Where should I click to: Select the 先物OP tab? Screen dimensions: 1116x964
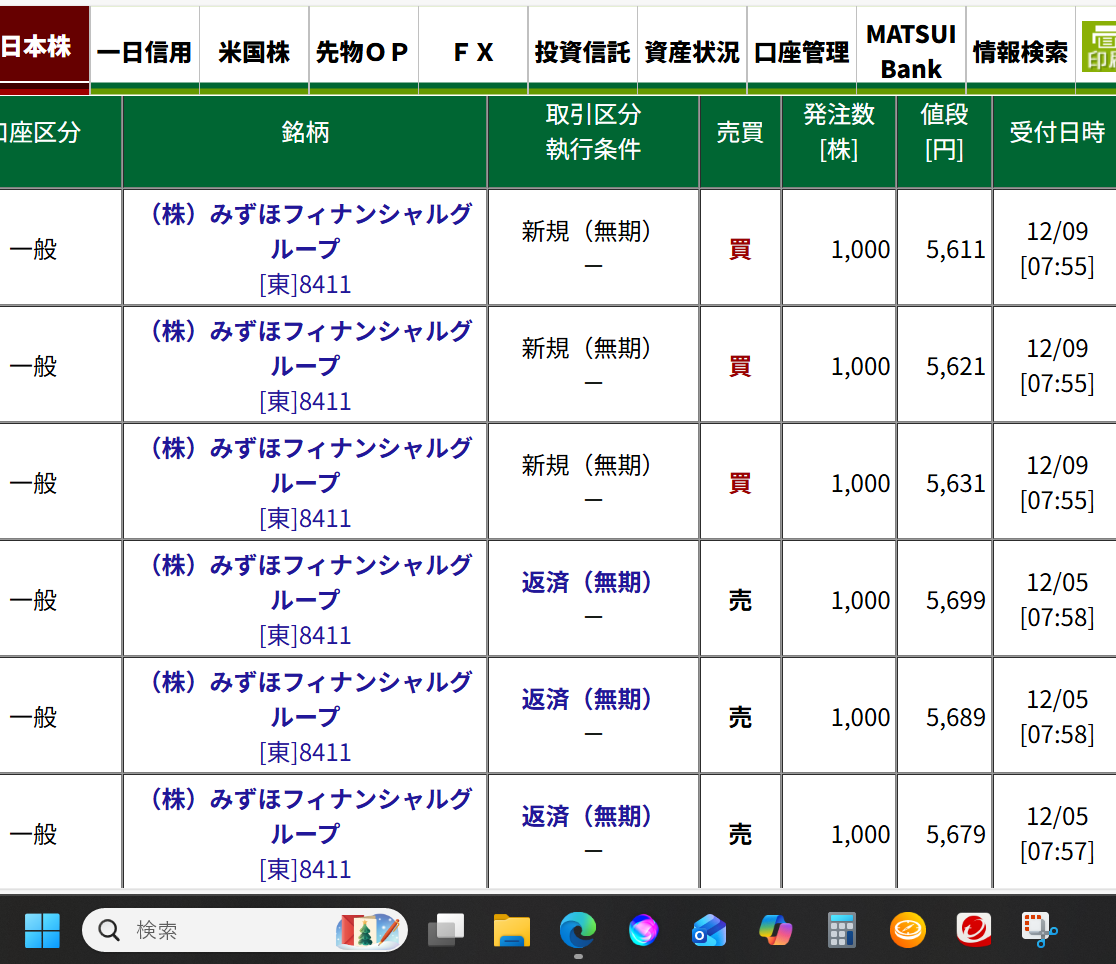tap(363, 52)
